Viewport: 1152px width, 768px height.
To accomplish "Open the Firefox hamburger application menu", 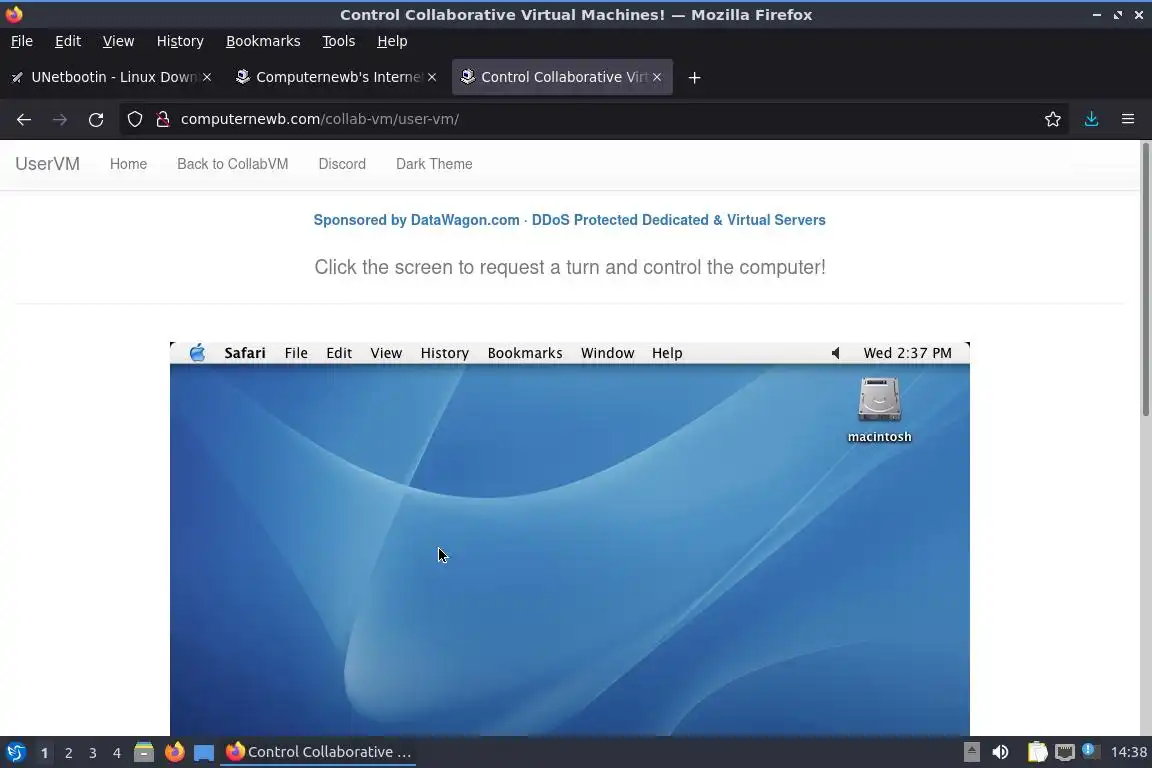I will tap(1128, 119).
